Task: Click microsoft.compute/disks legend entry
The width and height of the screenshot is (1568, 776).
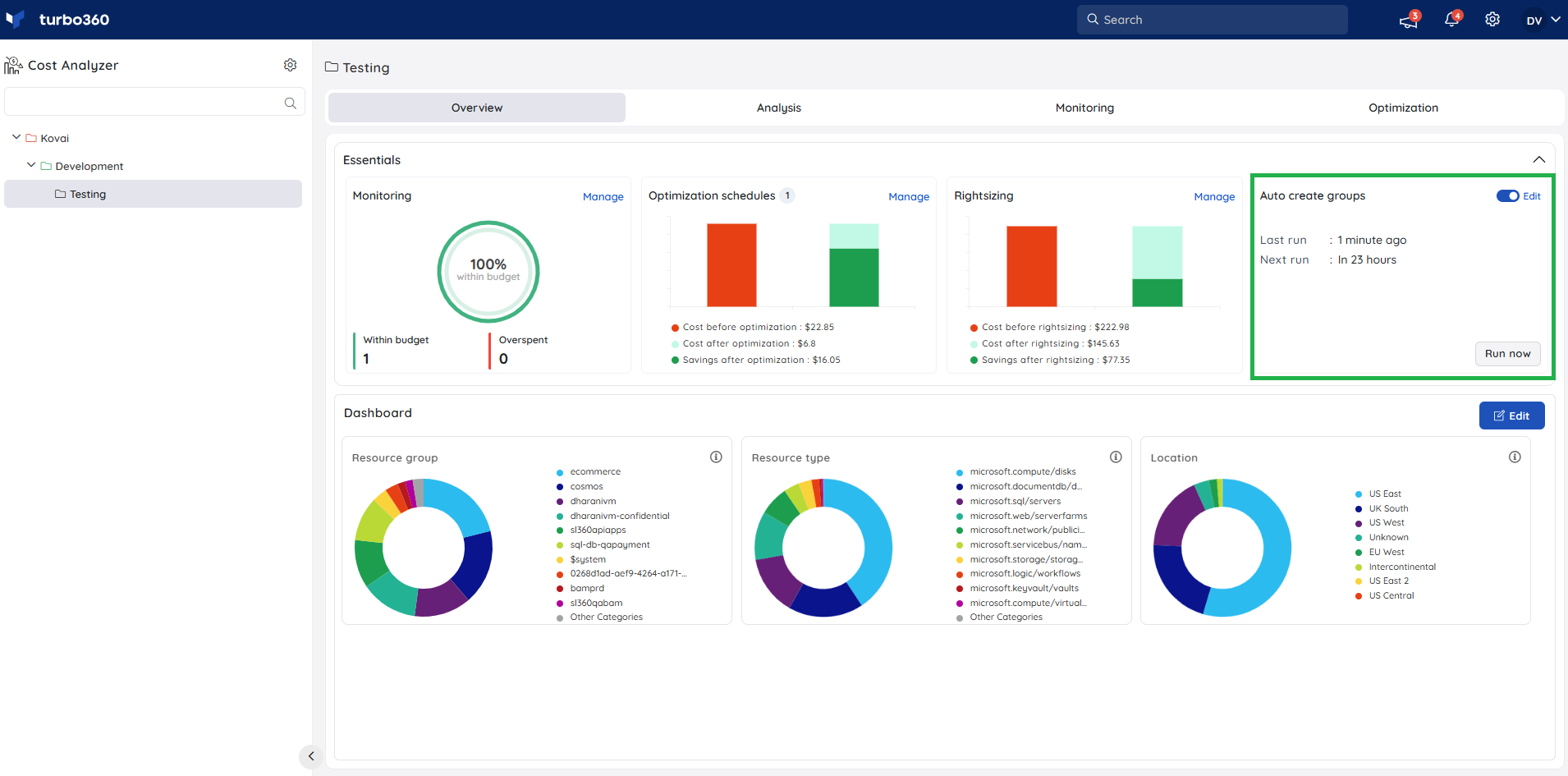Action: tap(1016, 472)
